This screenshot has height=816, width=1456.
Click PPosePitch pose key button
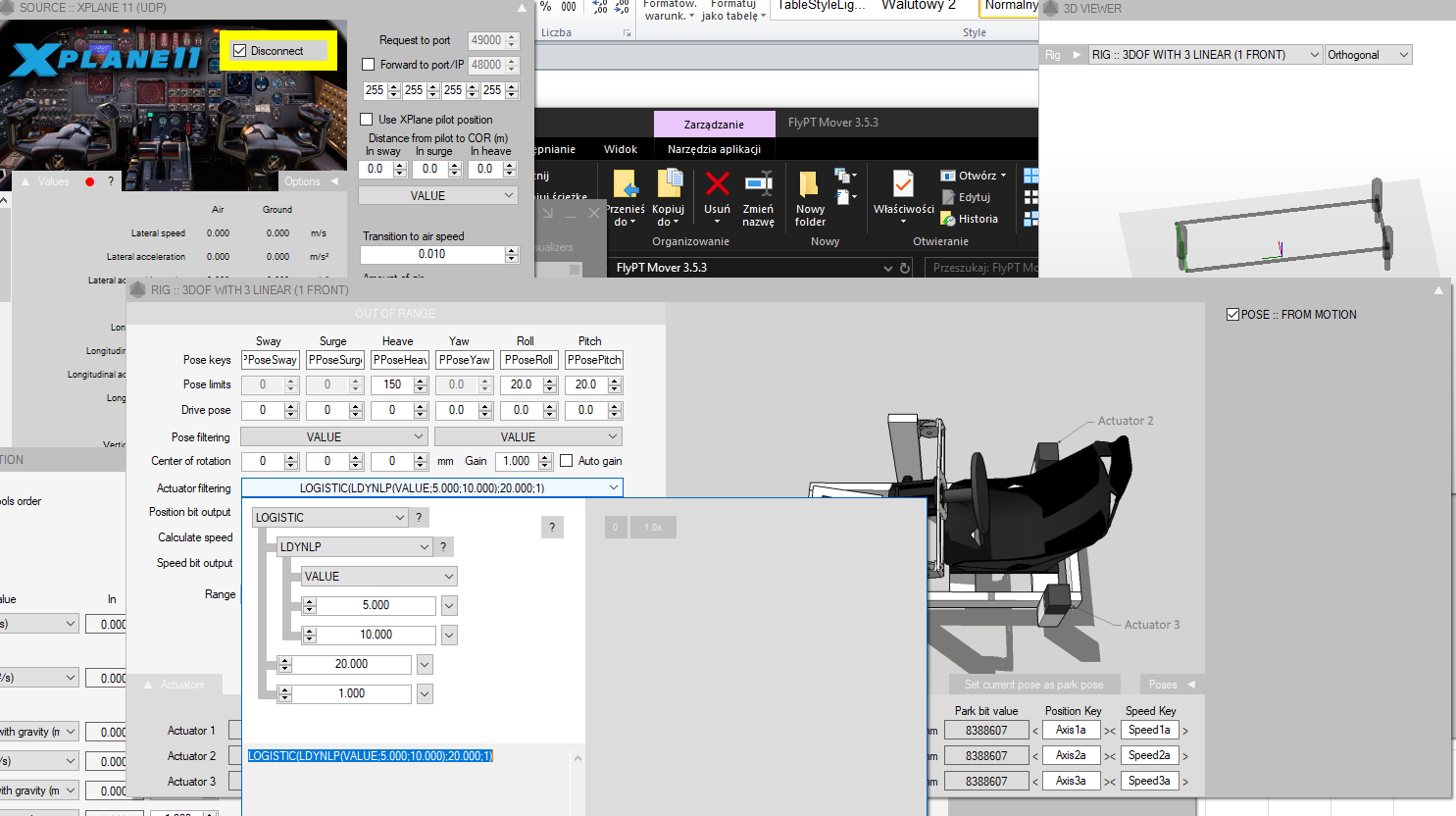tap(594, 360)
